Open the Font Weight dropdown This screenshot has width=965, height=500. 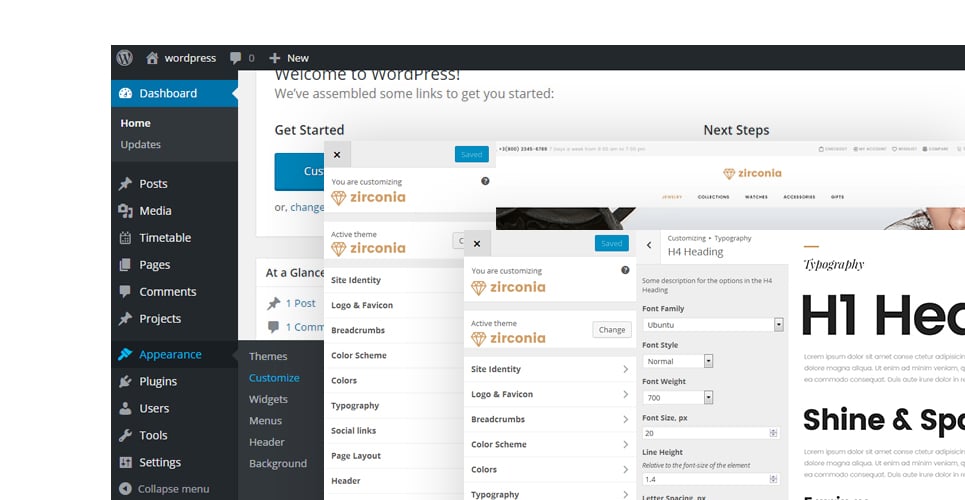[678, 397]
